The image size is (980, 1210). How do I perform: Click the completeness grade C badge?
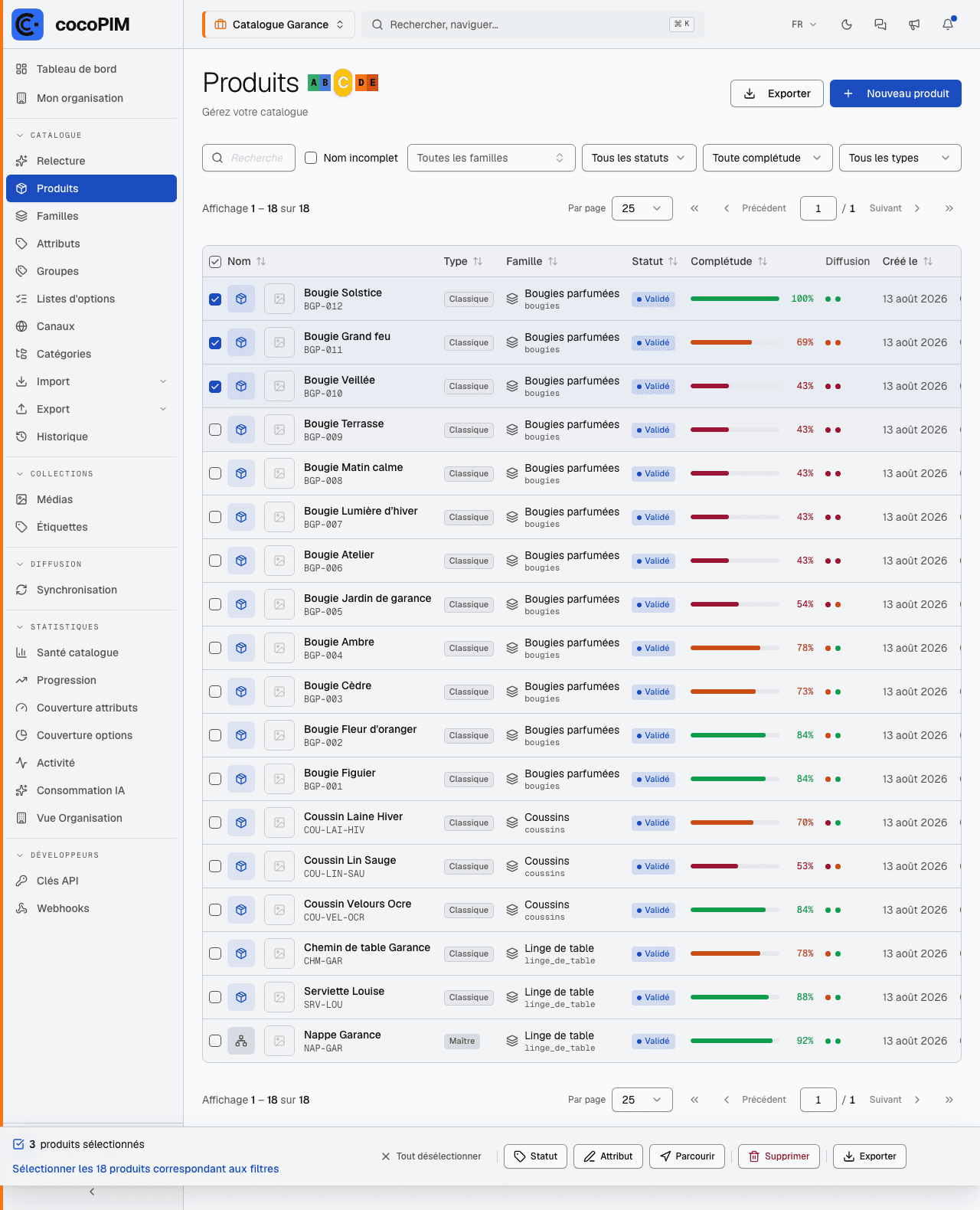(x=343, y=83)
